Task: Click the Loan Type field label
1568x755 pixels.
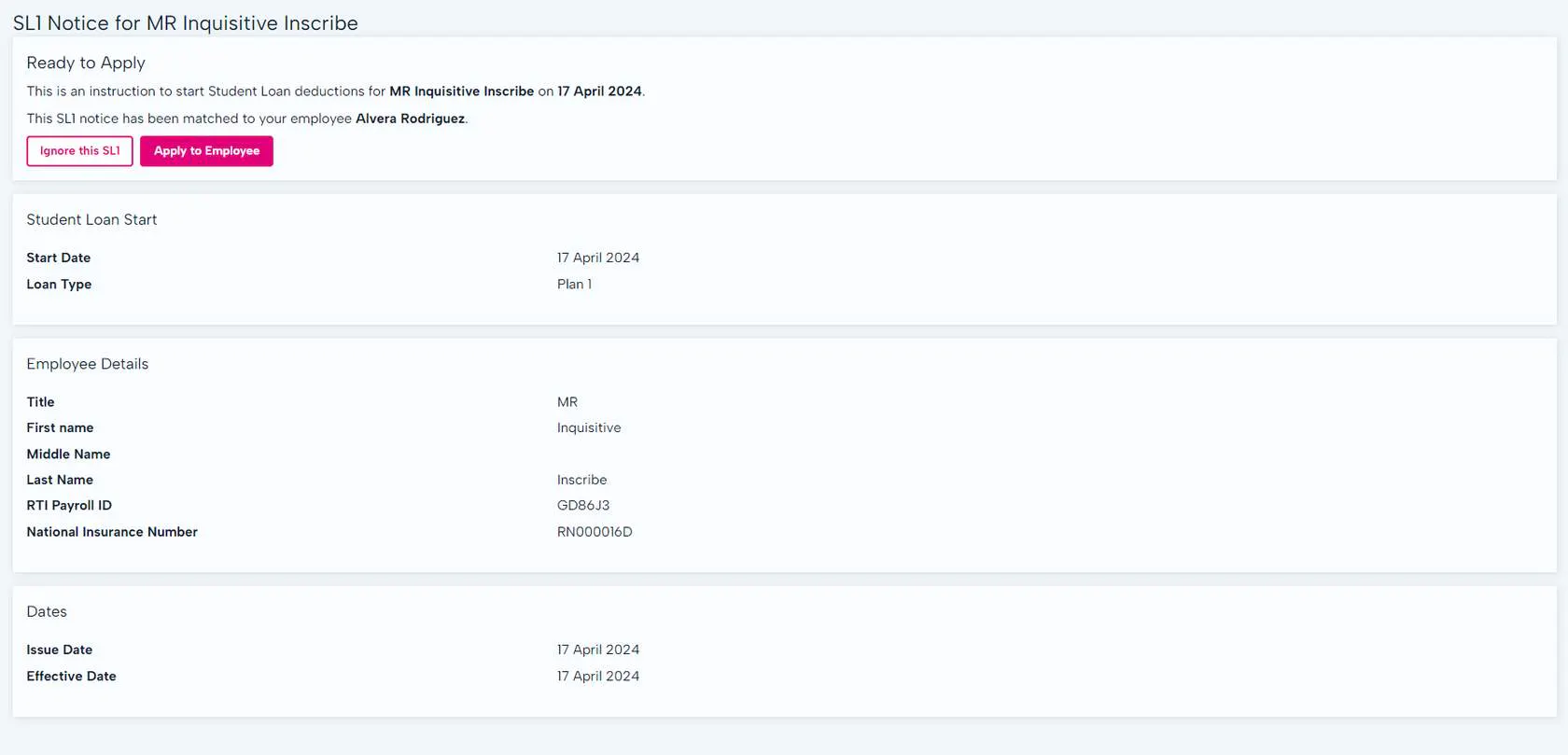Action: point(59,284)
